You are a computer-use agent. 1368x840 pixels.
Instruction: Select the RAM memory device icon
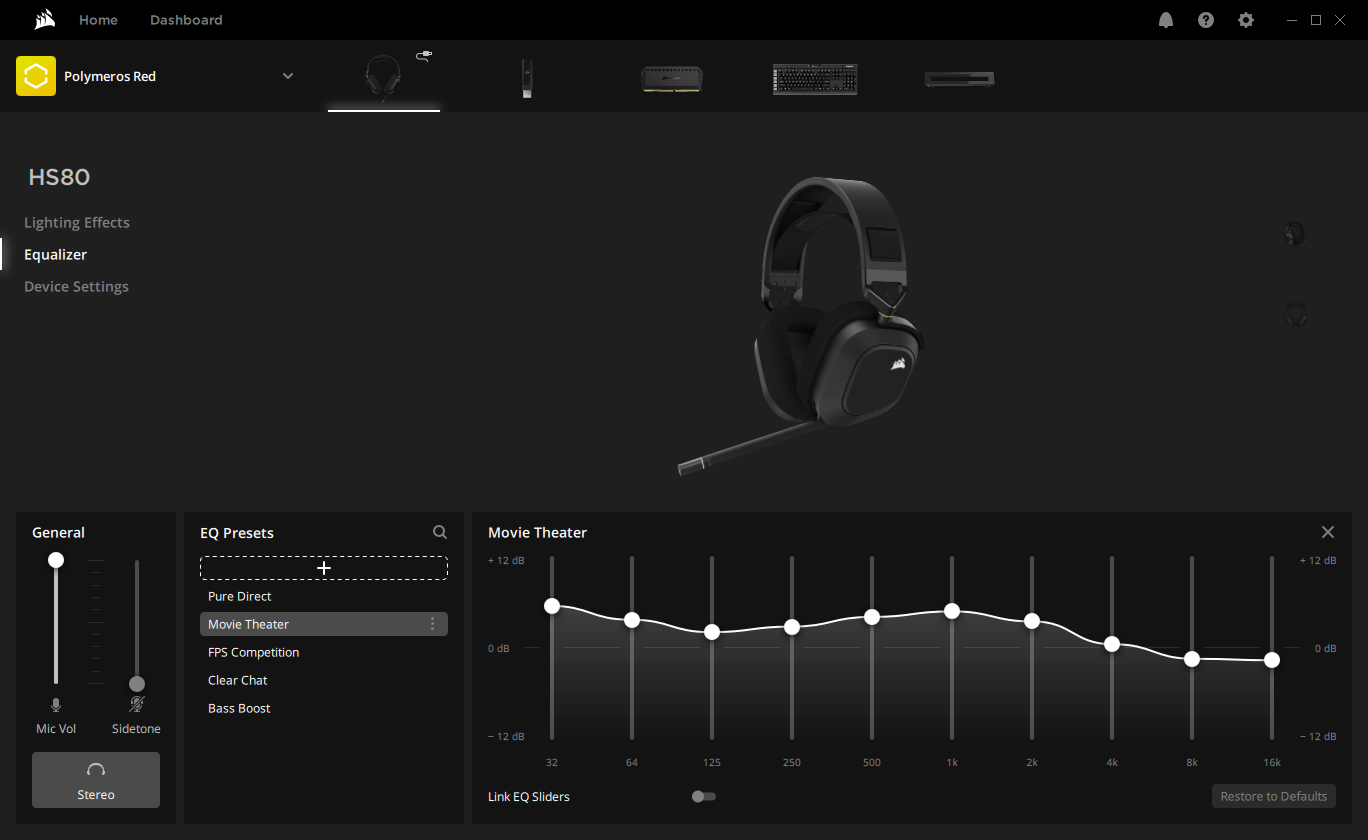(x=672, y=78)
